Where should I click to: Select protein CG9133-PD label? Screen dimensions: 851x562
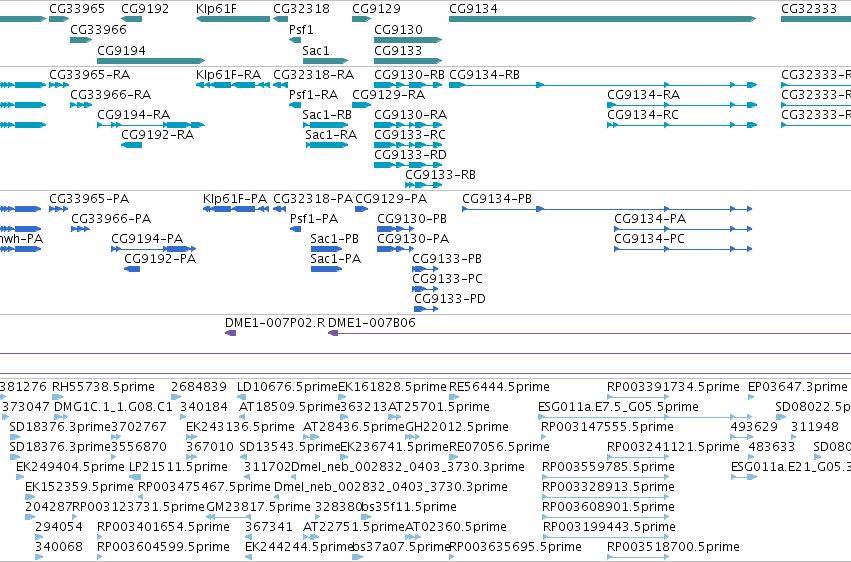pos(450,299)
